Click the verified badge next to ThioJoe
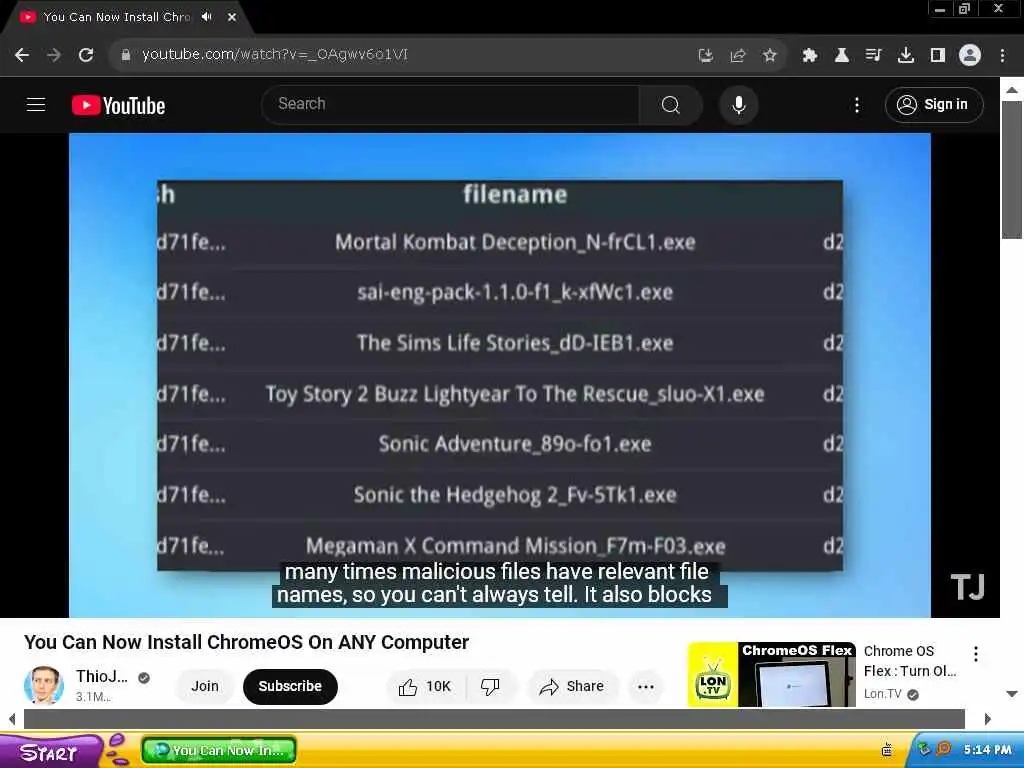 click(144, 678)
